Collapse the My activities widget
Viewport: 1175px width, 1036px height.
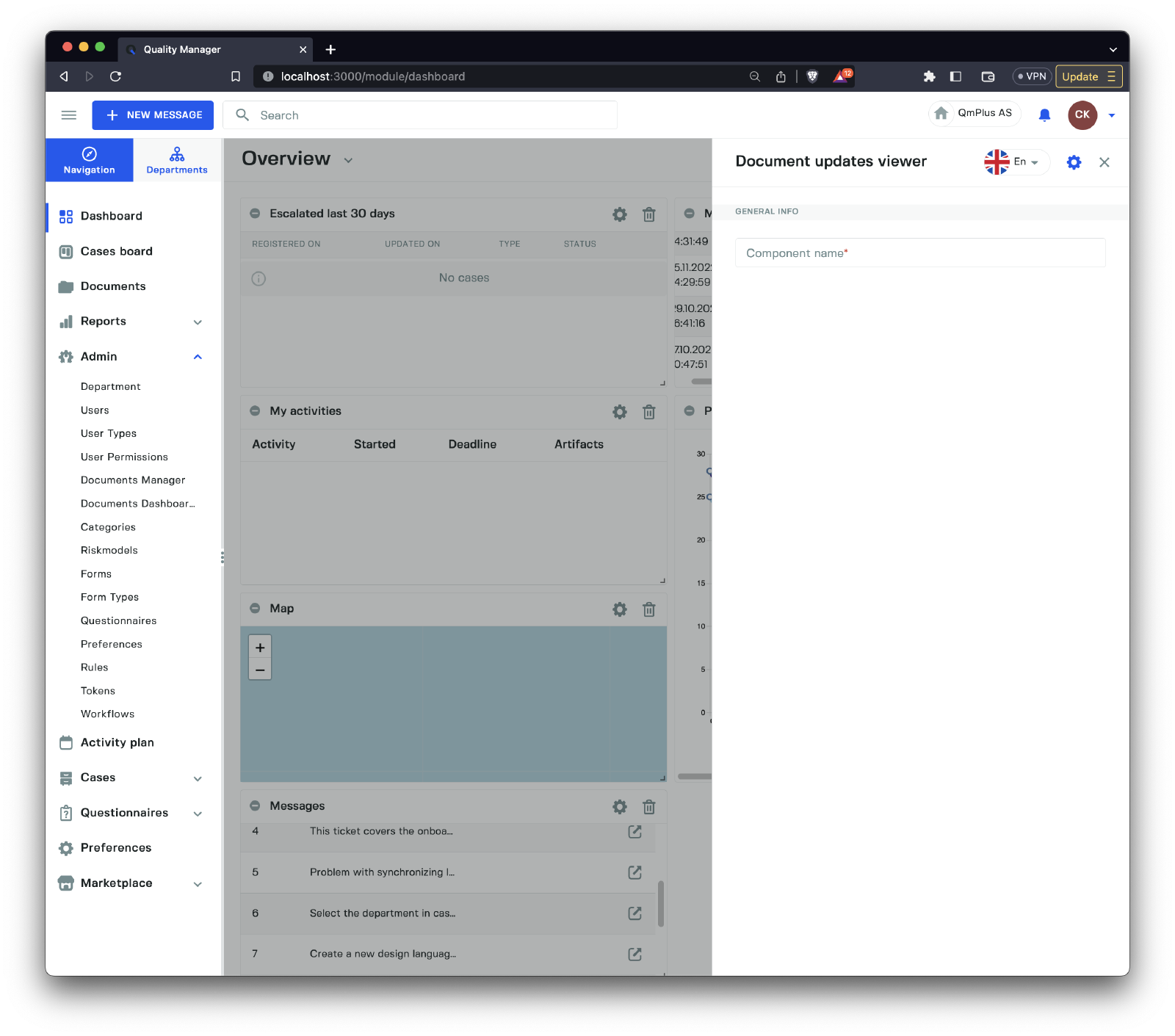coord(255,411)
